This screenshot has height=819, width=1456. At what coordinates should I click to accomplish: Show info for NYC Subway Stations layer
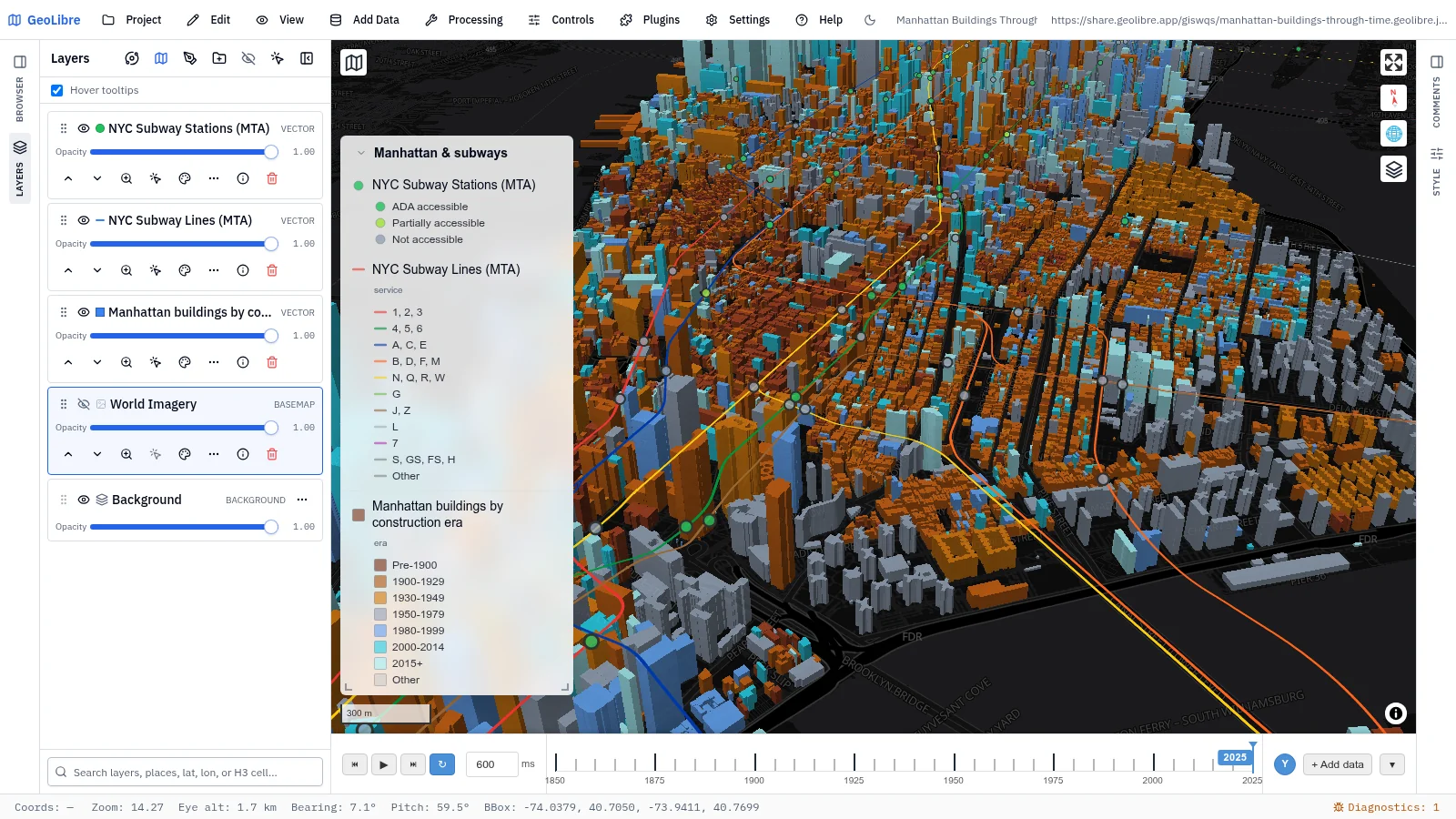[243, 178]
